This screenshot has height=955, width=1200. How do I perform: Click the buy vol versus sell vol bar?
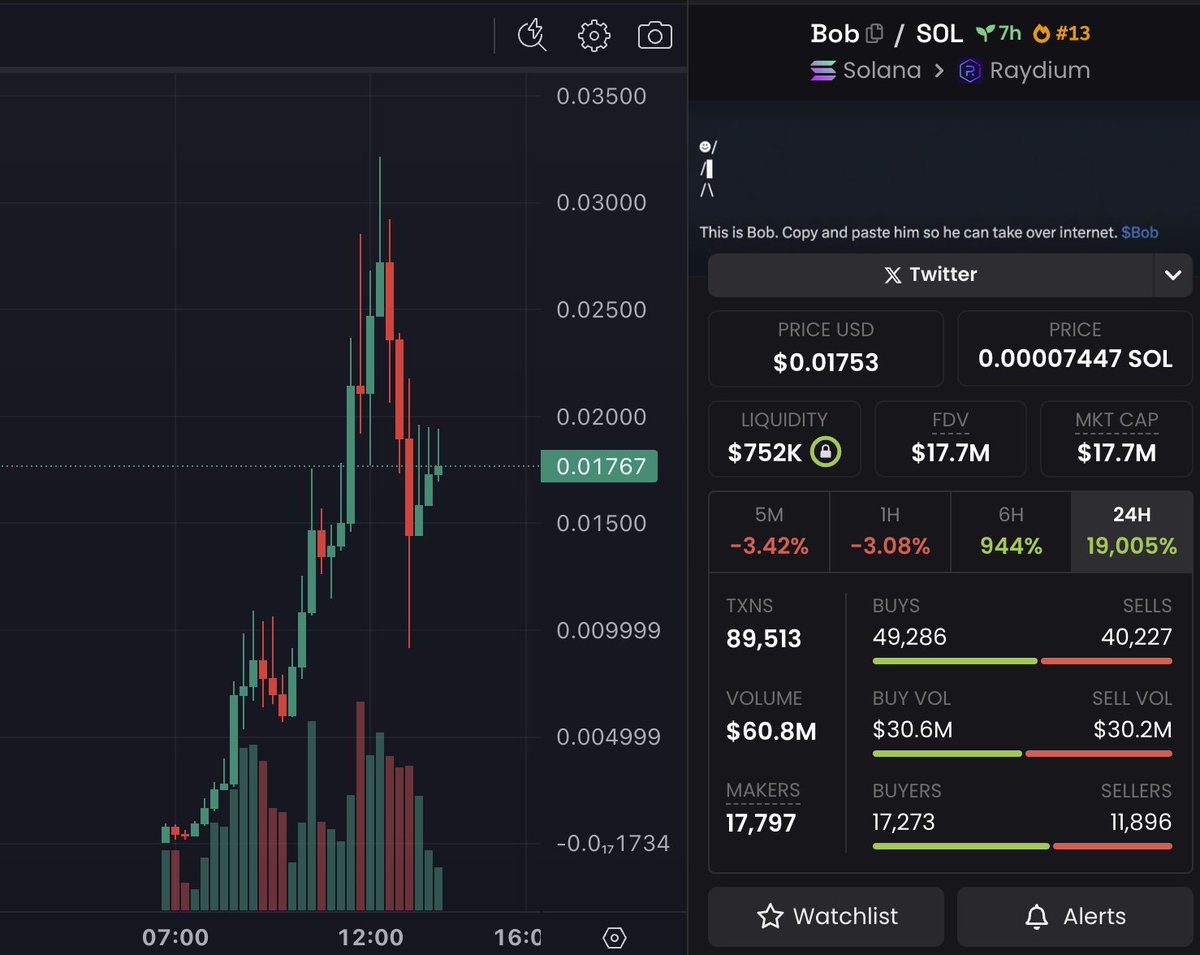1022,753
